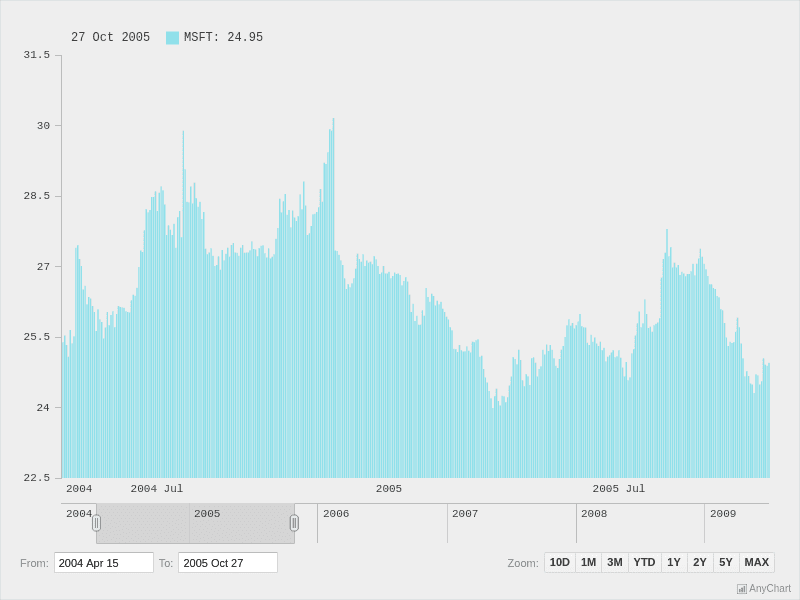This screenshot has width=800, height=600.
Task: Click 2007 in the scroller timeline
Action: [465, 514]
